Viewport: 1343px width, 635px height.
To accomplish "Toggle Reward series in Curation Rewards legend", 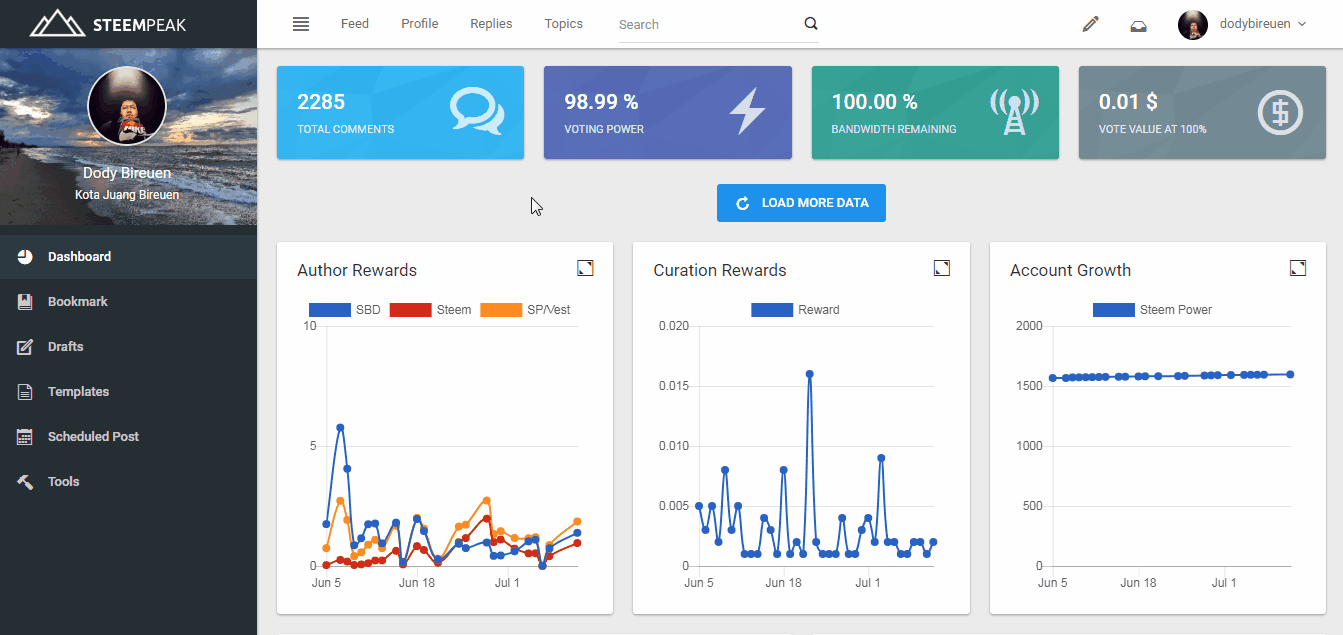I will [795, 310].
